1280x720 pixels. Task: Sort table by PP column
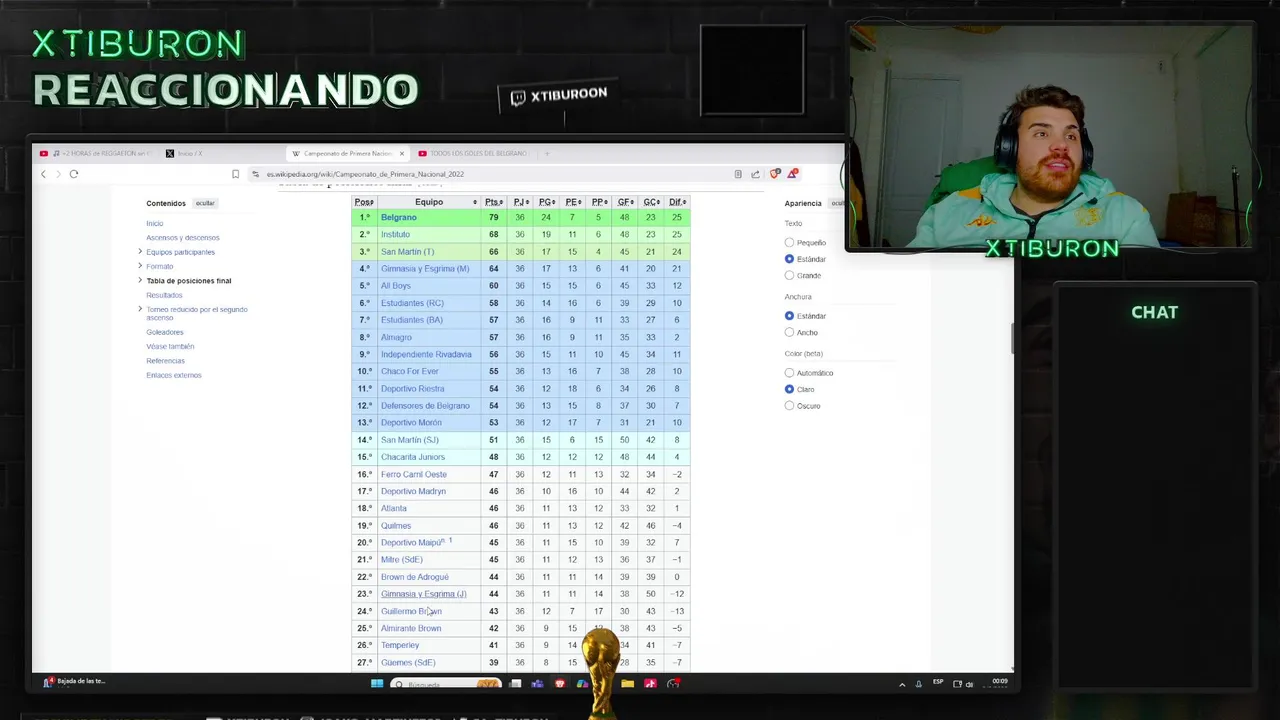[x=599, y=202]
